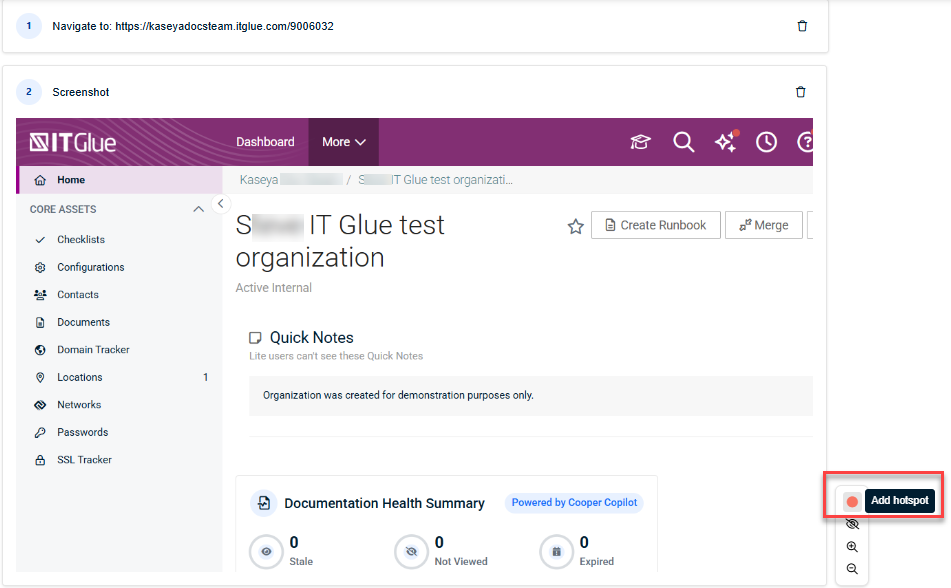Click the "Active Internal" status text
951x588 pixels.
(x=274, y=288)
